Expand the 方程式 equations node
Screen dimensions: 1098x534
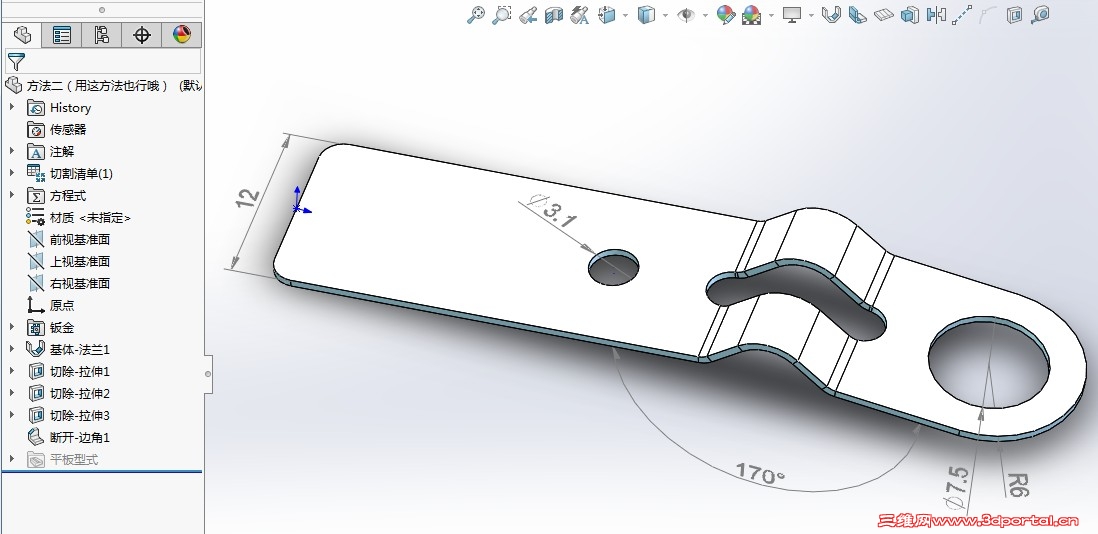coord(11,195)
